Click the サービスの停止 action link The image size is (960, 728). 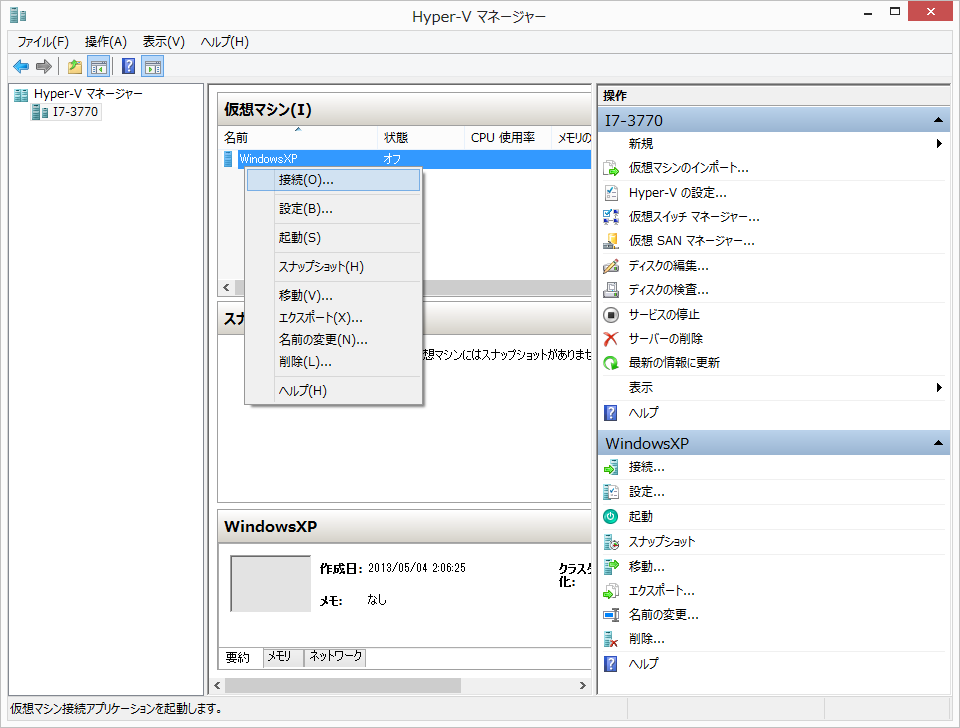[664, 315]
